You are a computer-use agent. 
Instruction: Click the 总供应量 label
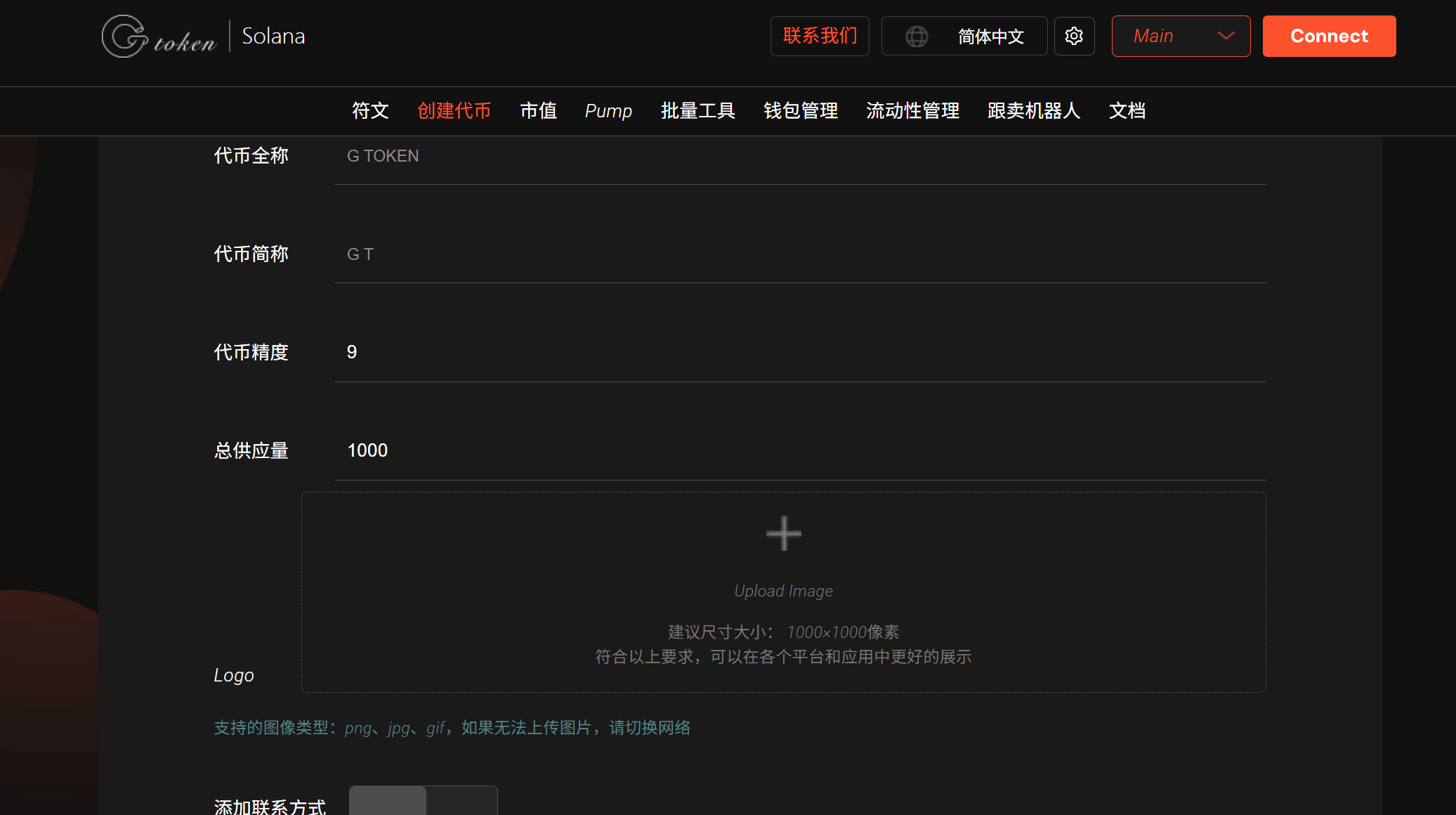click(251, 451)
